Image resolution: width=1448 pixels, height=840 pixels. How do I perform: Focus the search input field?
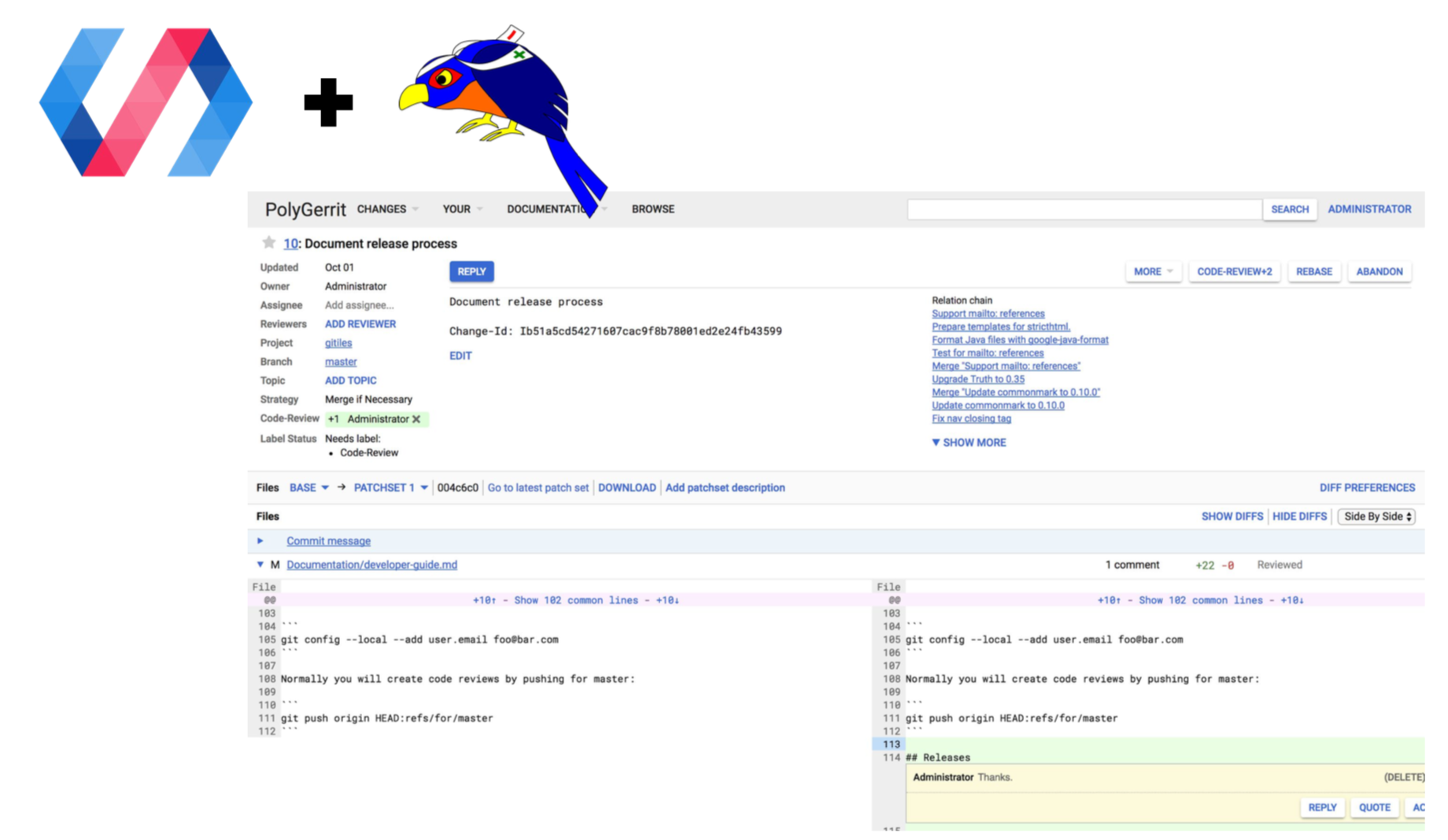pos(1084,209)
